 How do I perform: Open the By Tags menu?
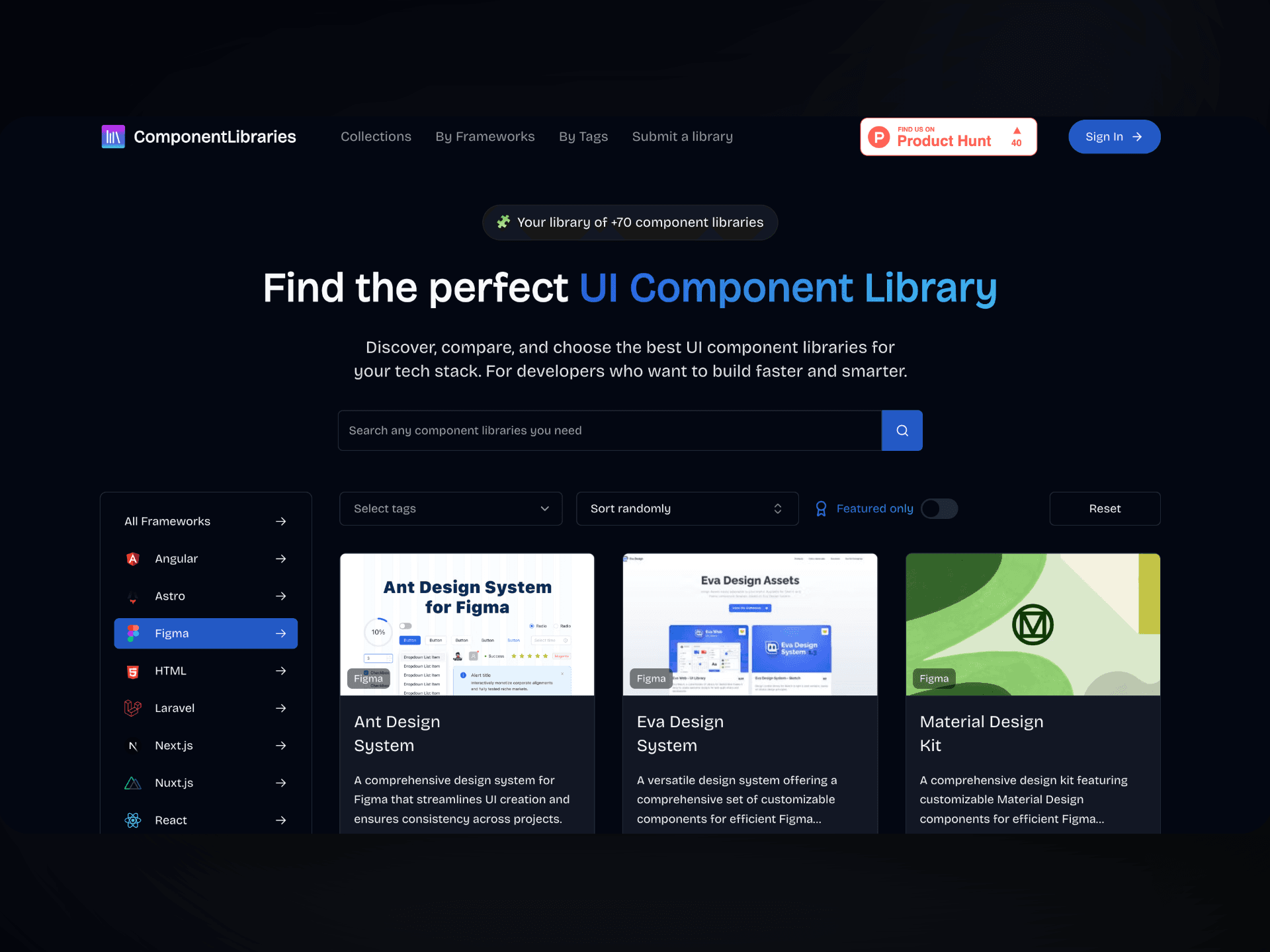(584, 136)
